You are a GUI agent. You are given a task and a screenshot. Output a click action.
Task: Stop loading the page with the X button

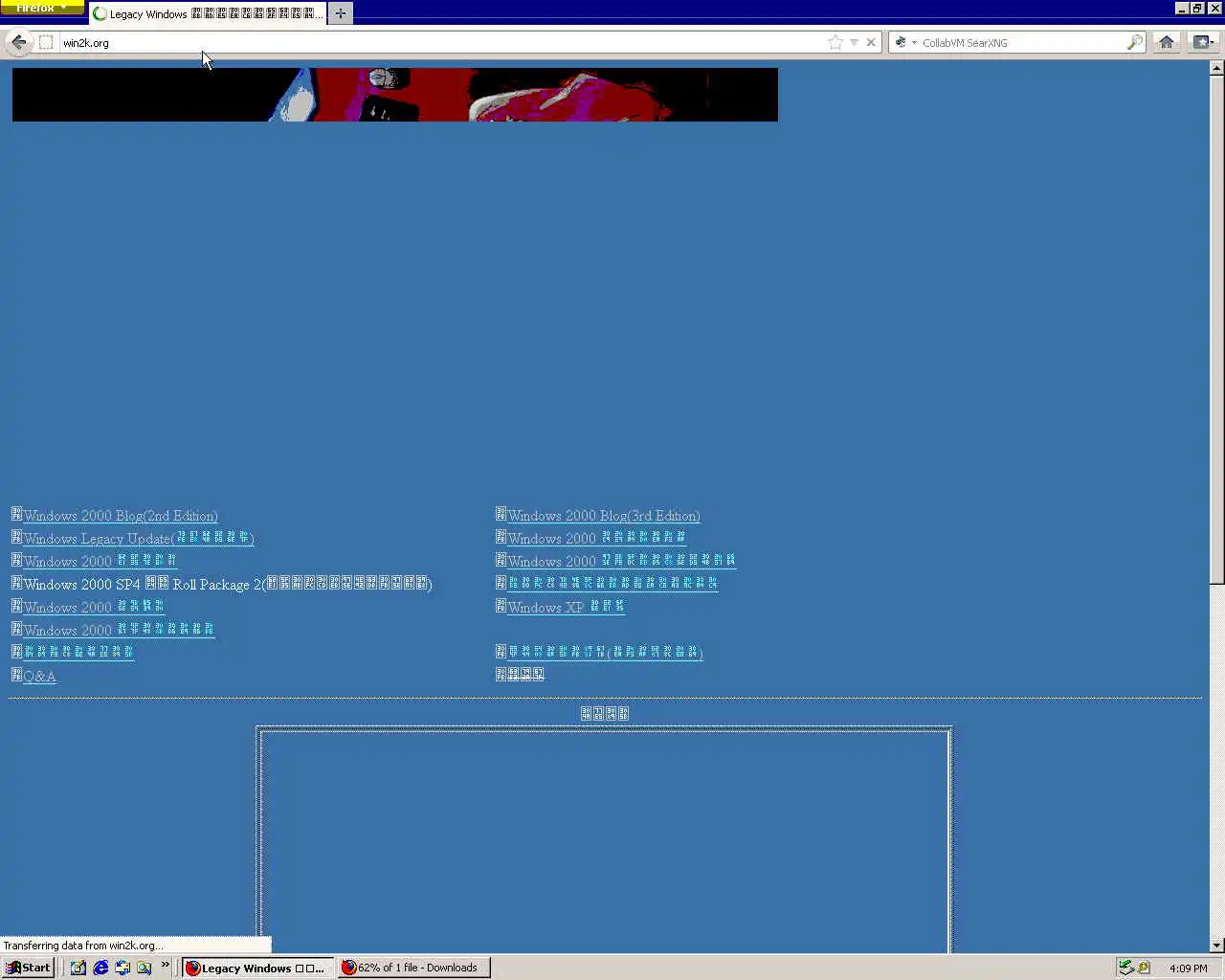click(871, 42)
